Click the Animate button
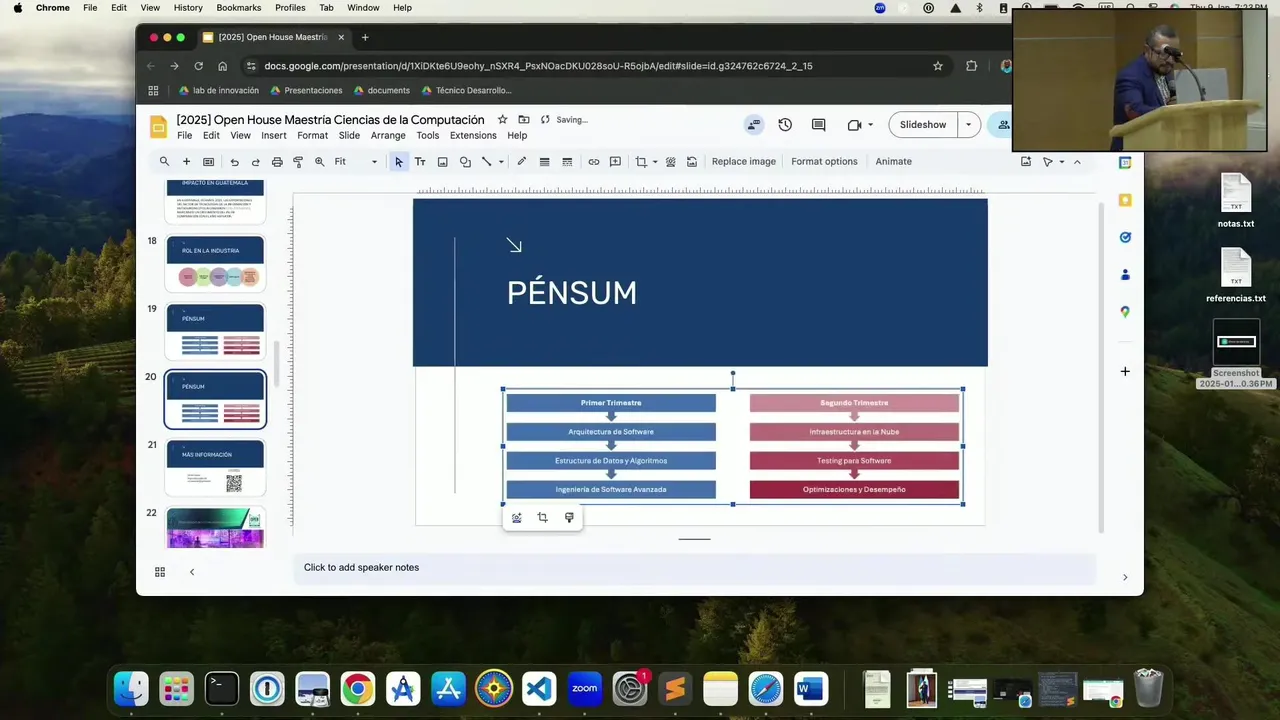1280x720 pixels. tap(893, 161)
